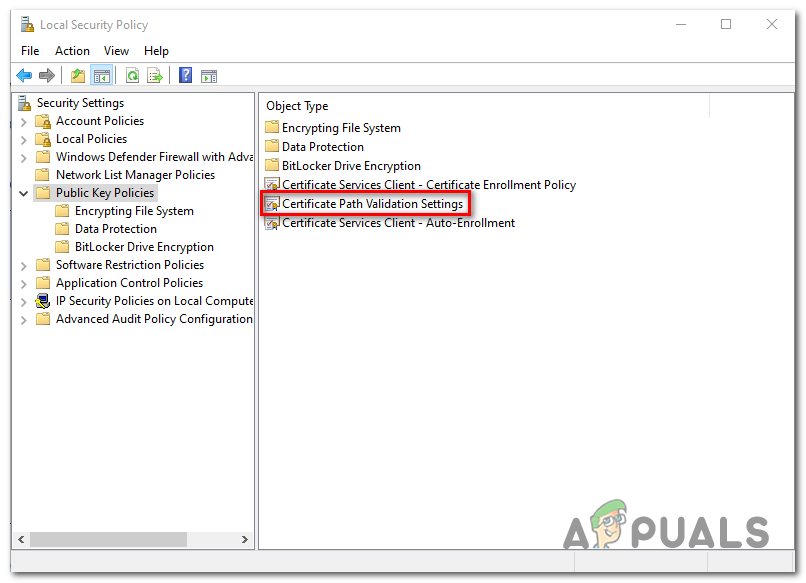This screenshot has width=806, height=583.
Task: Select Network List Manager Policies
Action: (x=135, y=175)
